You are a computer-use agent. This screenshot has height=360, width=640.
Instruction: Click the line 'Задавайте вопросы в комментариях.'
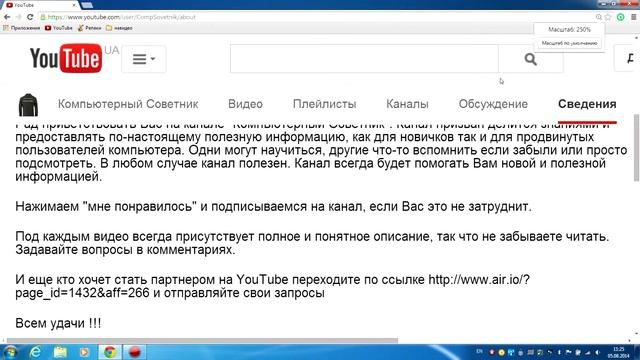pyautogui.click(x=125, y=250)
